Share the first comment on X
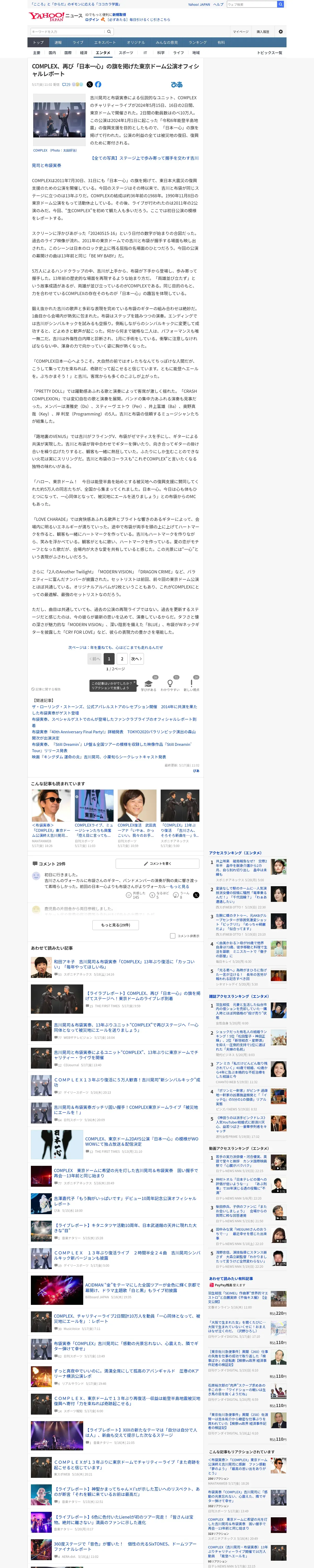 point(196,895)
